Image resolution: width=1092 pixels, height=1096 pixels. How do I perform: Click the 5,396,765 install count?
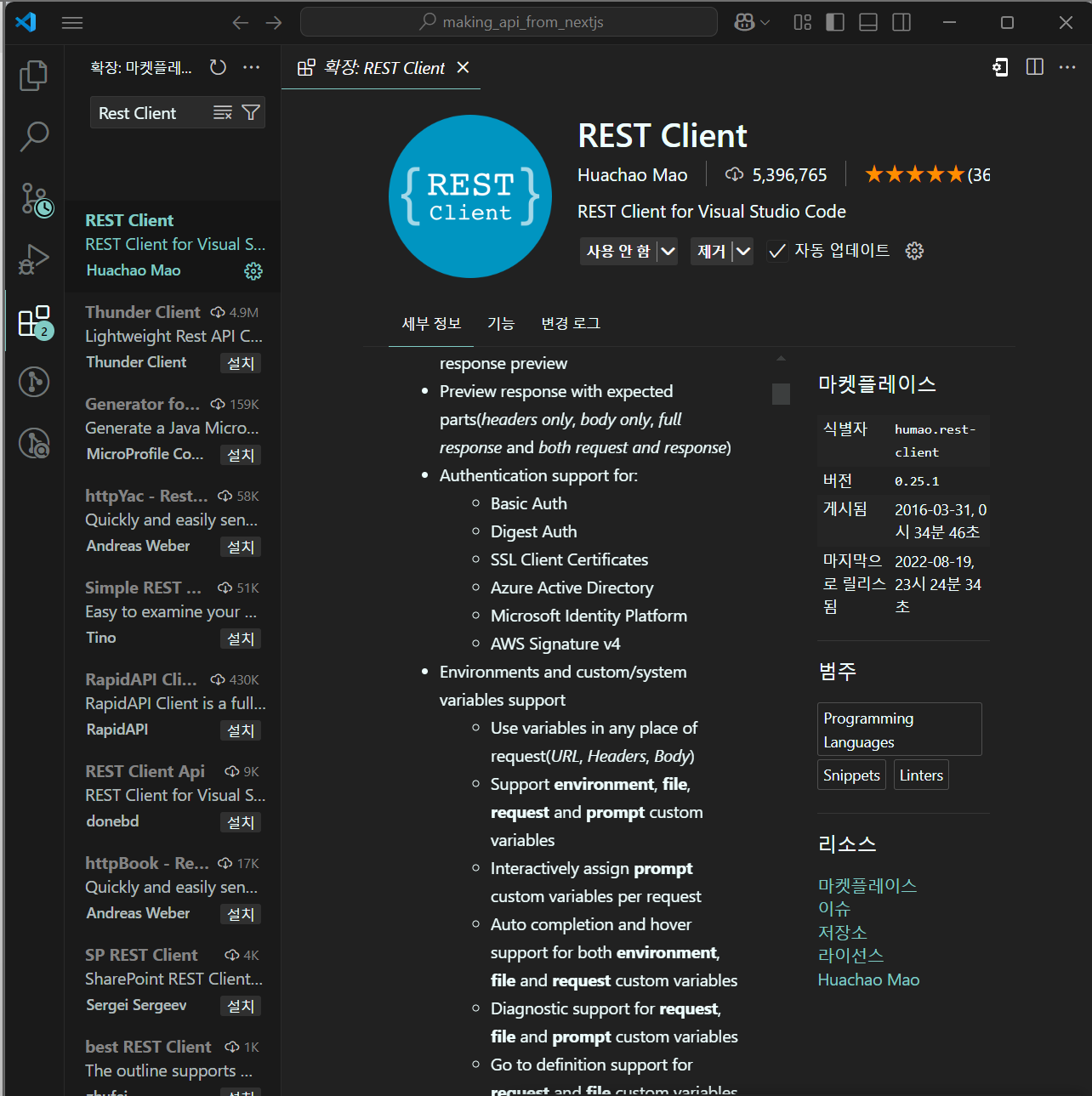pos(776,174)
